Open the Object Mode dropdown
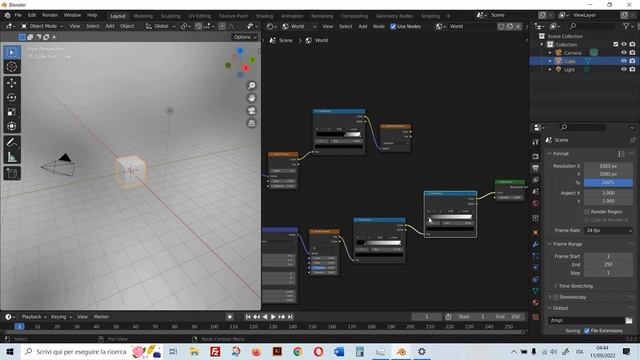 (x=42, y=26)
